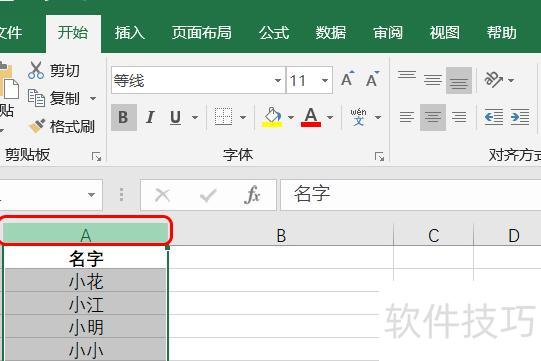Open the 插入 tab
Screen dimensions: 541x361
pos(130,33)
